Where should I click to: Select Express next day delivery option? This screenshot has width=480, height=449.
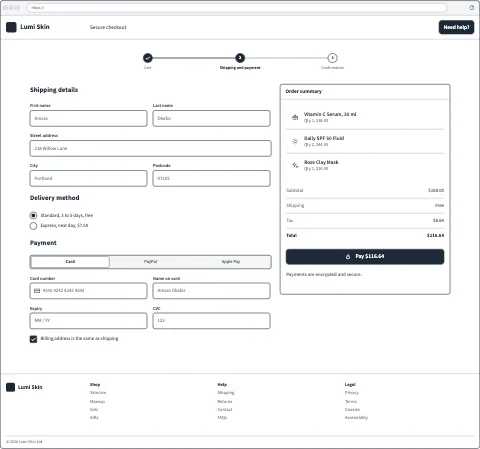pos(33,226)
